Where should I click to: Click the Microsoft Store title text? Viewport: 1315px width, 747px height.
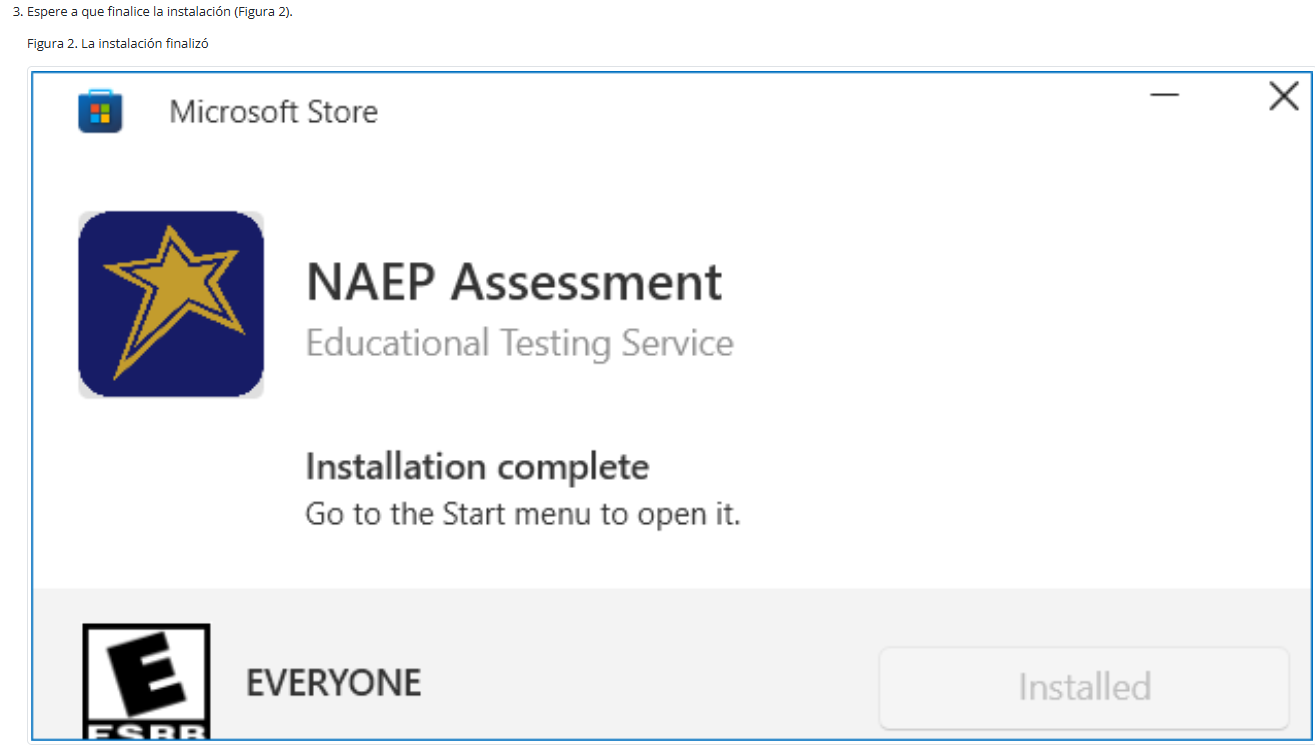pos(273,112)
